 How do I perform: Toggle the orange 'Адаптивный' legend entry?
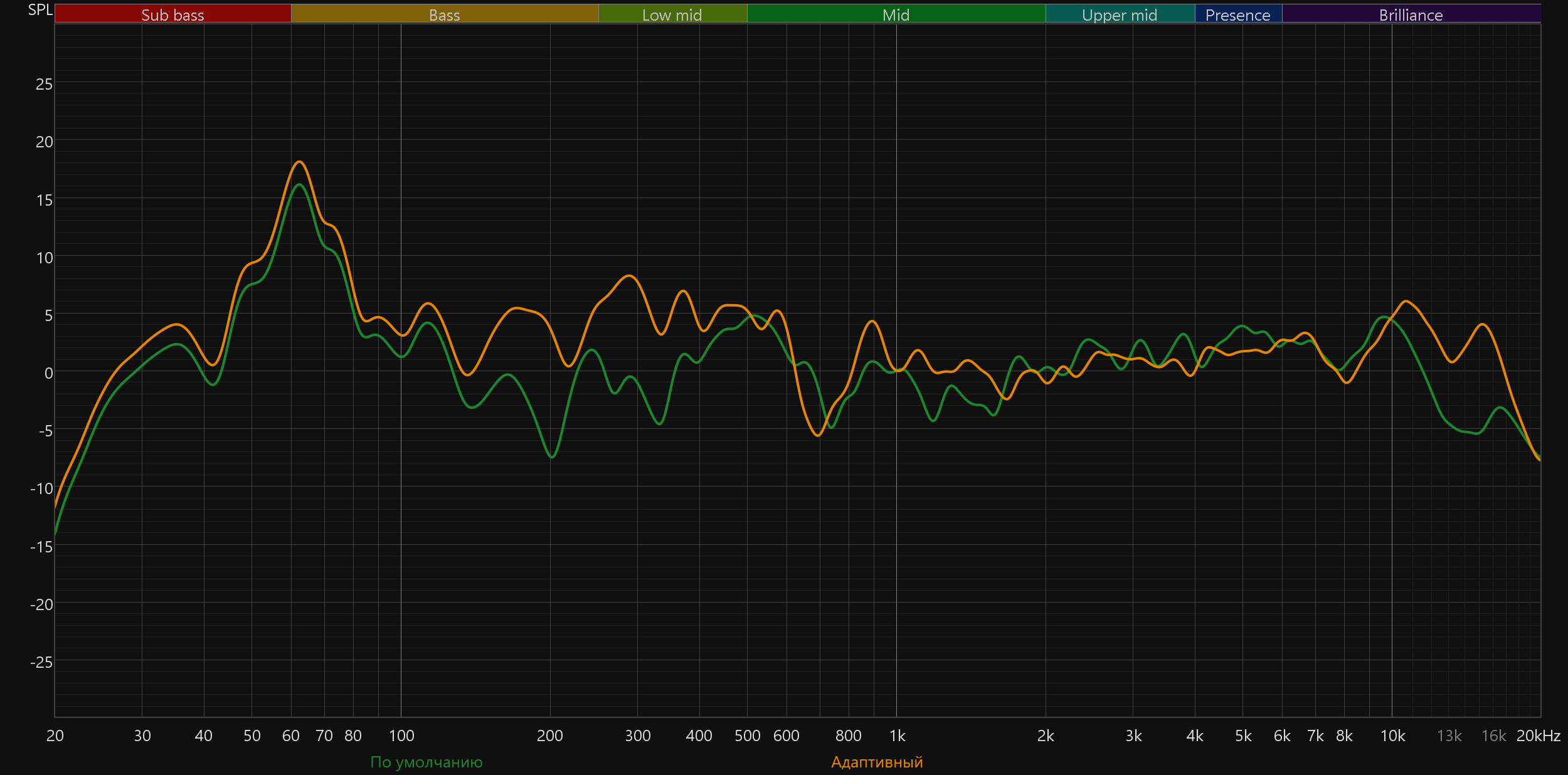877,762
